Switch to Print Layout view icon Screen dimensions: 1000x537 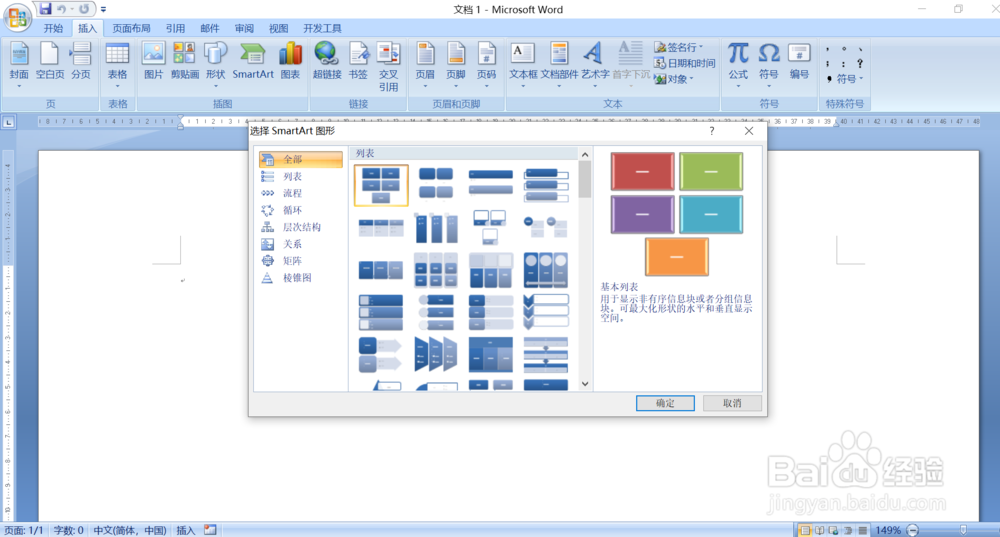pos(805,531)
